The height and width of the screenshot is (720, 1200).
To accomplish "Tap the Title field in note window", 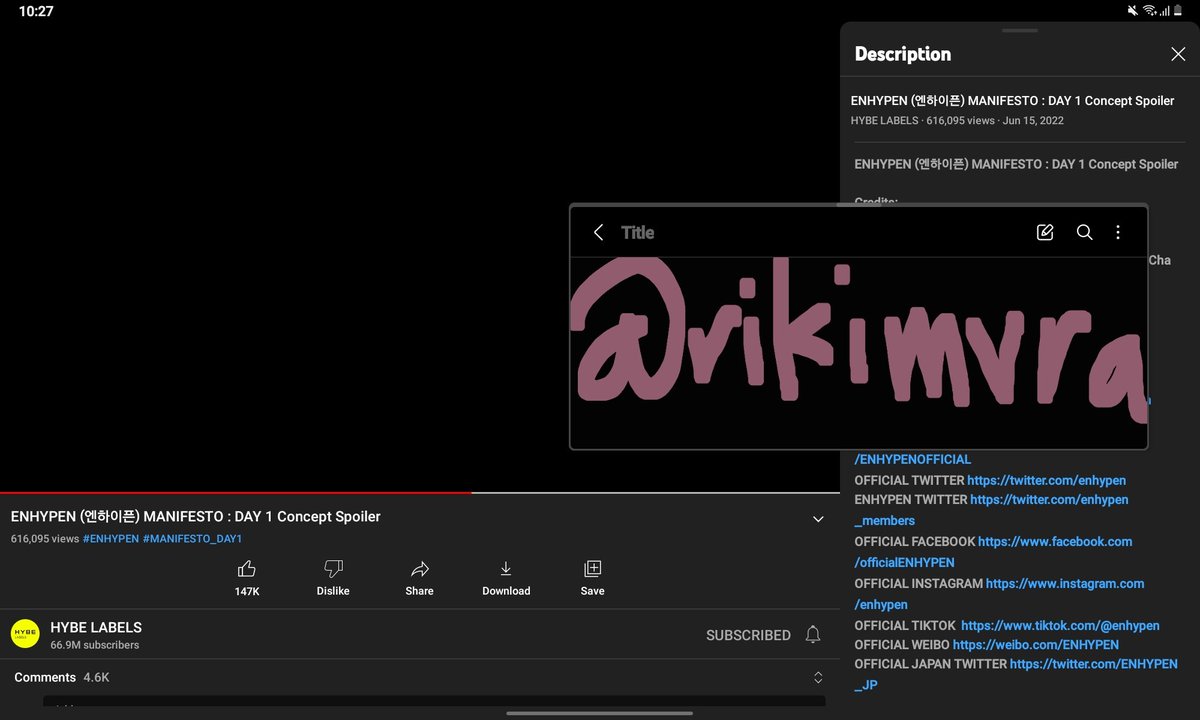I will [638, 232].
